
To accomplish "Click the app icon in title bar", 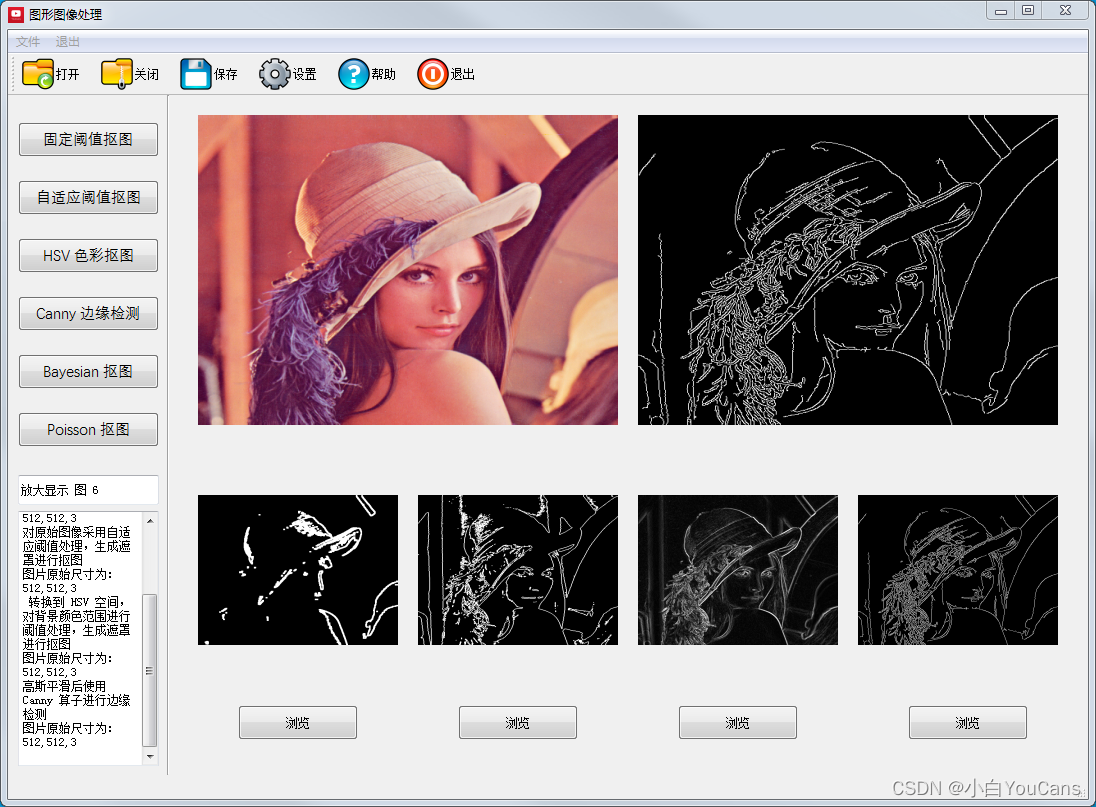I will 15,14.
